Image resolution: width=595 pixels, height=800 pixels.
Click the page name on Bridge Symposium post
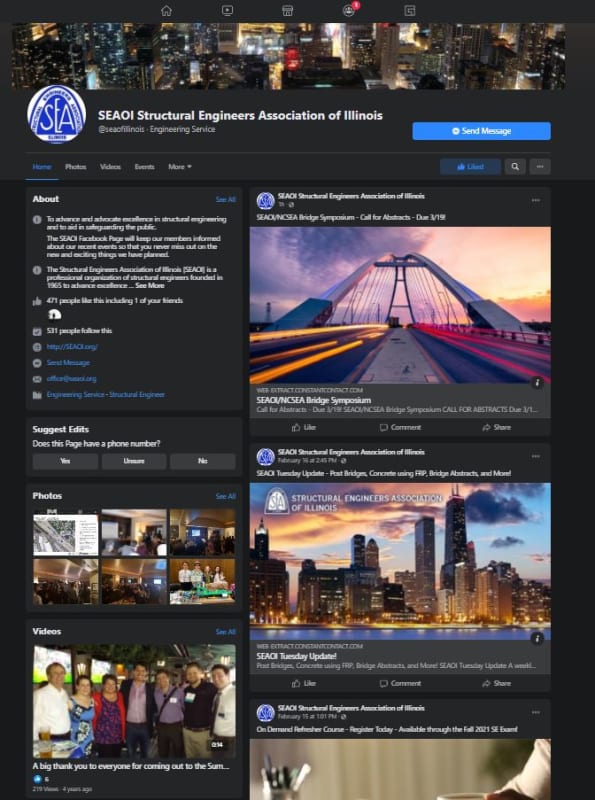pyautogui.click(x=351, y=196)
